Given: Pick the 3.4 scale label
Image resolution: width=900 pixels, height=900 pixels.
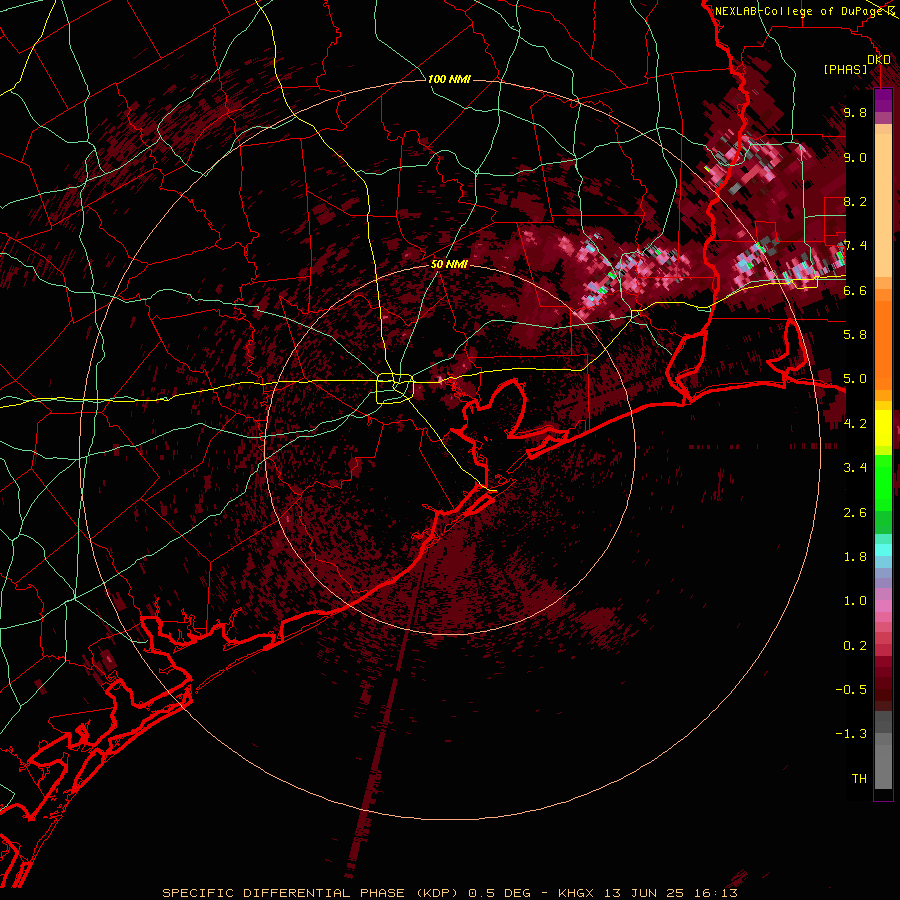Looking at the screenshot, I should pyautogui.click(x=855, y=468).
